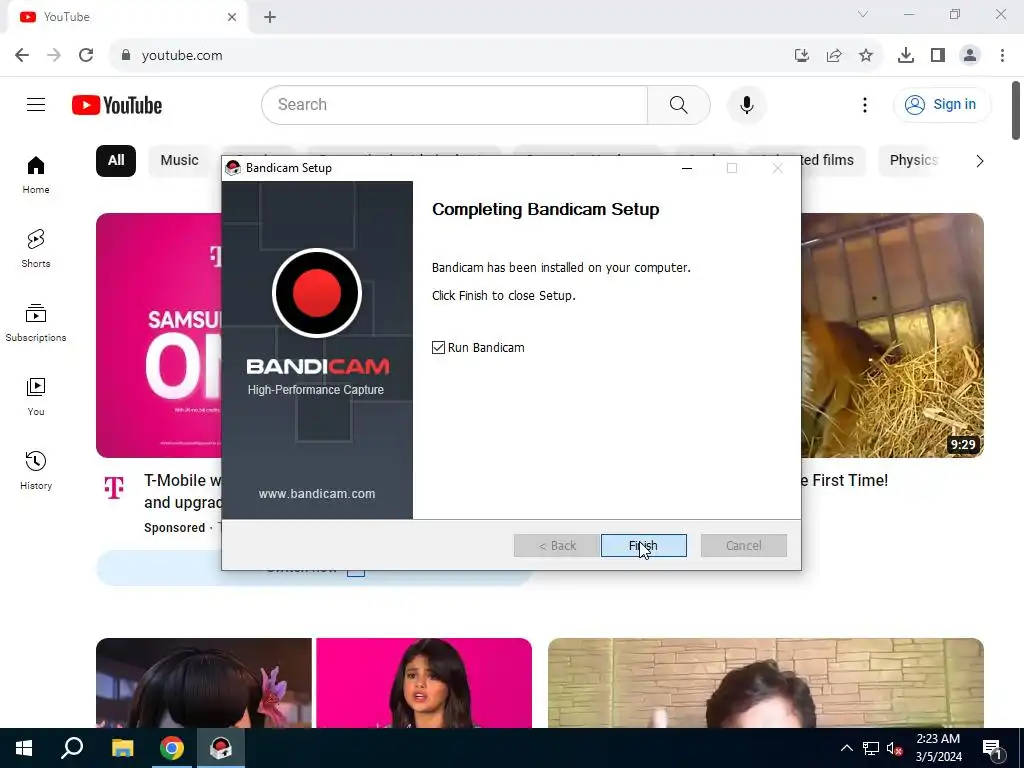Click the magnifier search button on YouTube

point(679,104)
